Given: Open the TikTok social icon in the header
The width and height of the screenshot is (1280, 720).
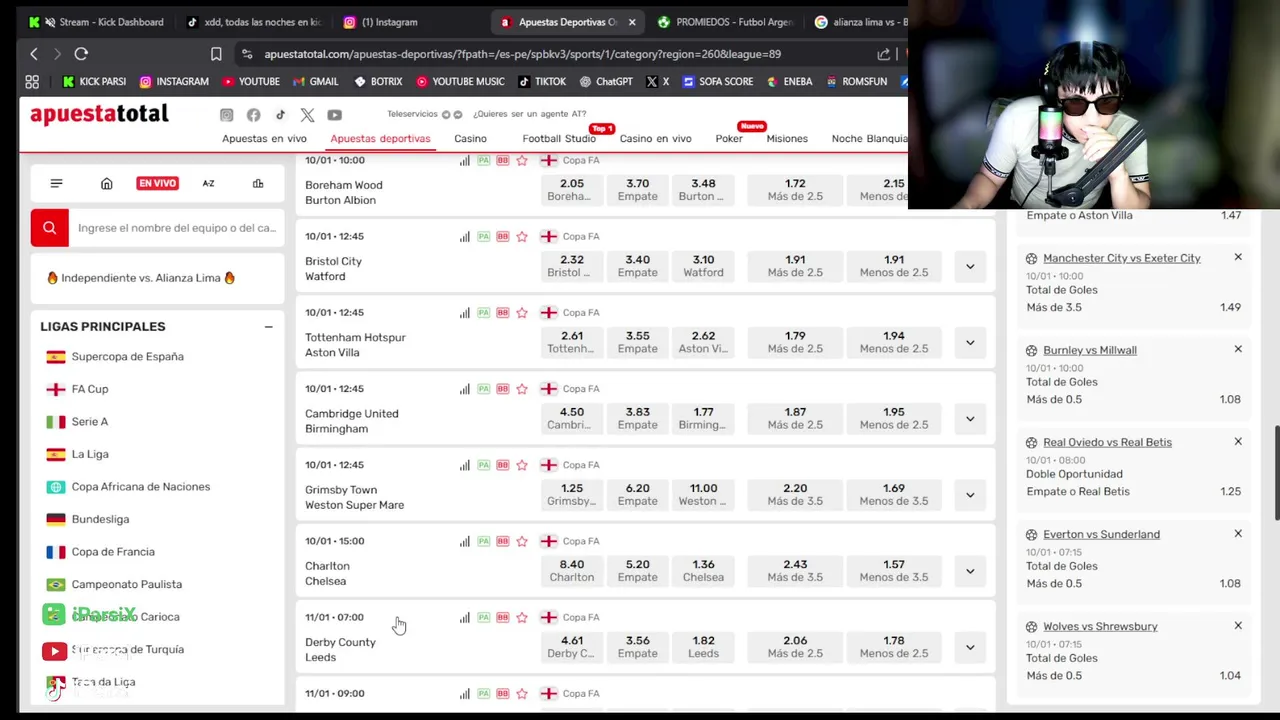Looking at the screenshot, I should (x=280, y=115).
